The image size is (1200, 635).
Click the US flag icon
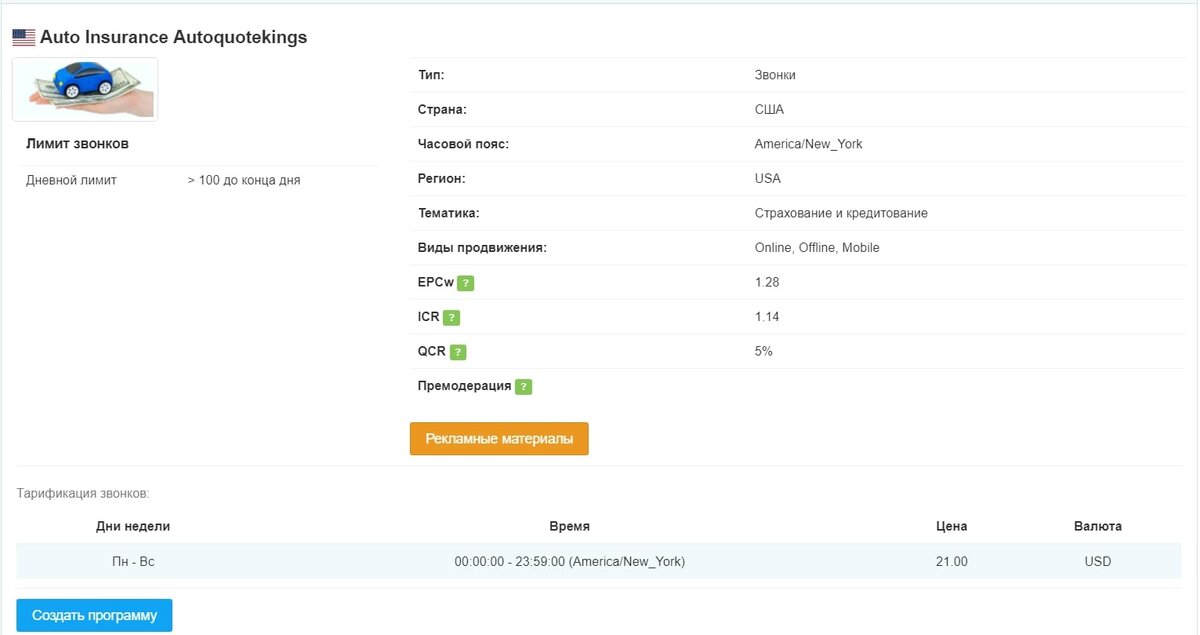(x=24, y=38)
